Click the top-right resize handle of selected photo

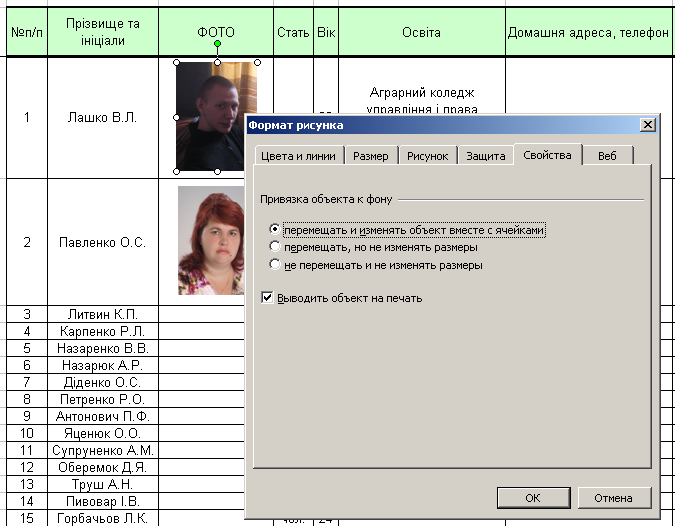point(257,62)
